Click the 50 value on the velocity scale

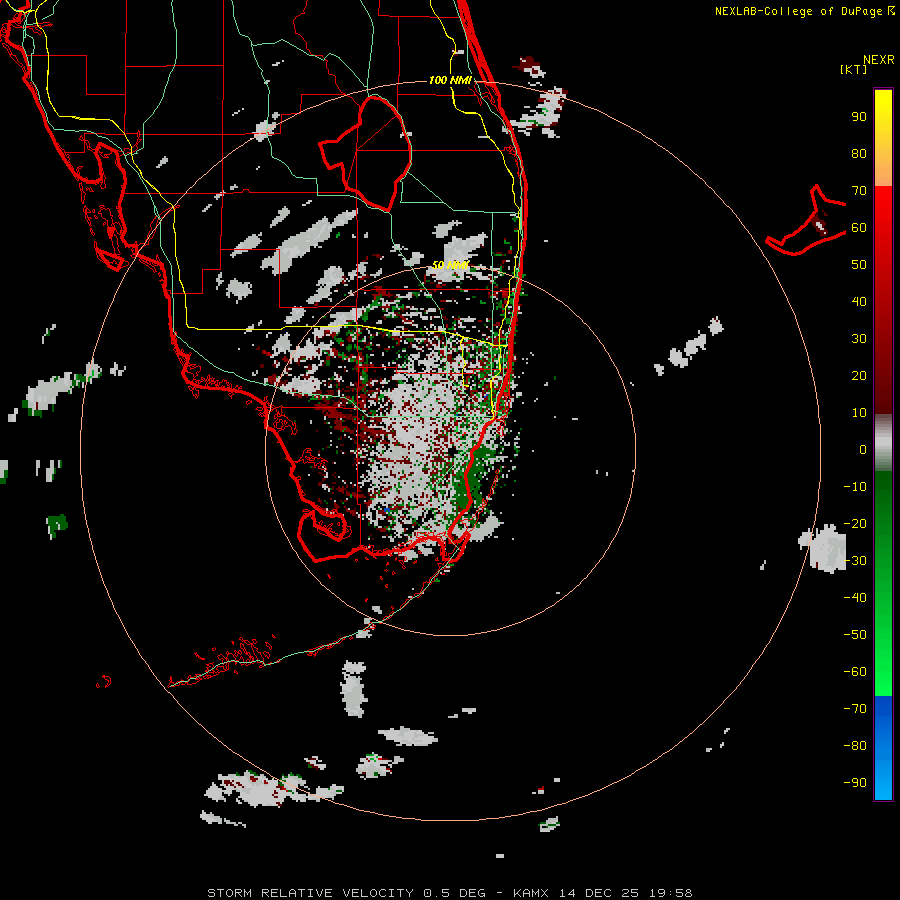pyautogui.click(x=859, y=265)
